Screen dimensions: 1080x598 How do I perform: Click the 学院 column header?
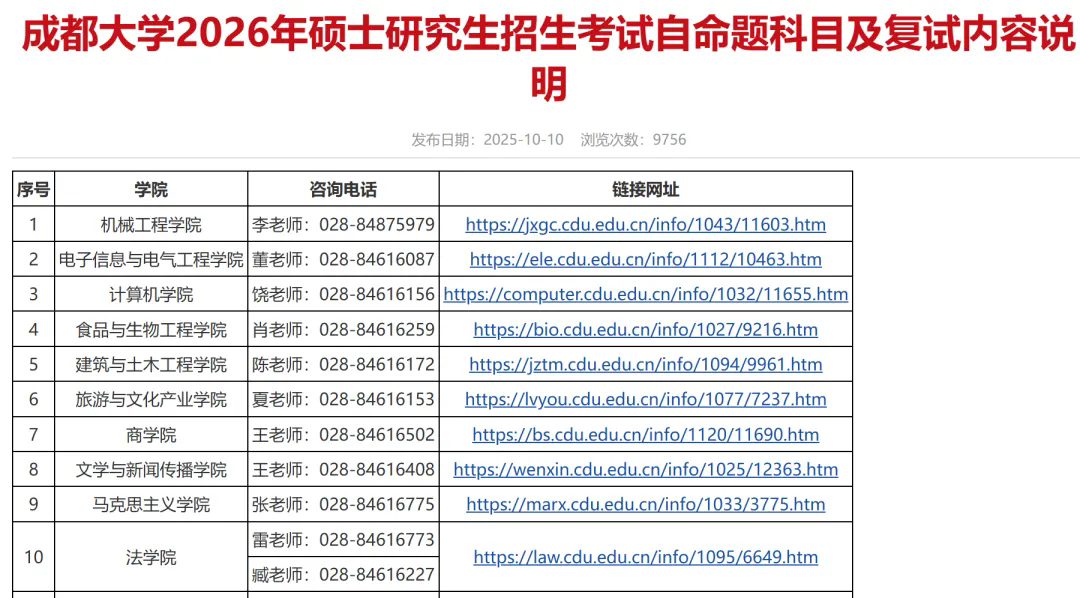pos(151,189)
